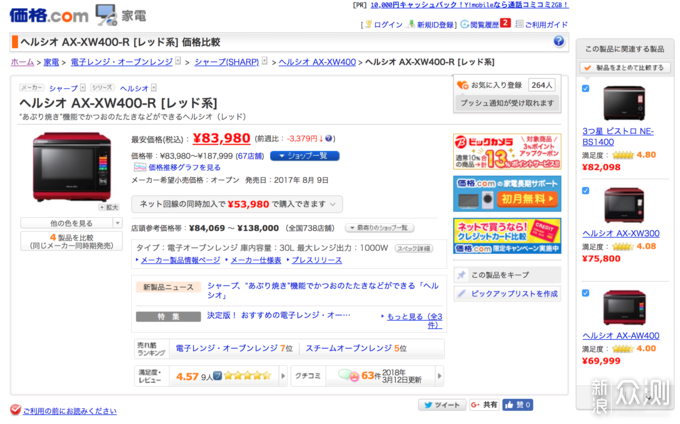Go to the ホーム breadcrumb
Image resolution: width=680 pixels, height=424 pixels.
pyautogui.click(x=22, y=62)
